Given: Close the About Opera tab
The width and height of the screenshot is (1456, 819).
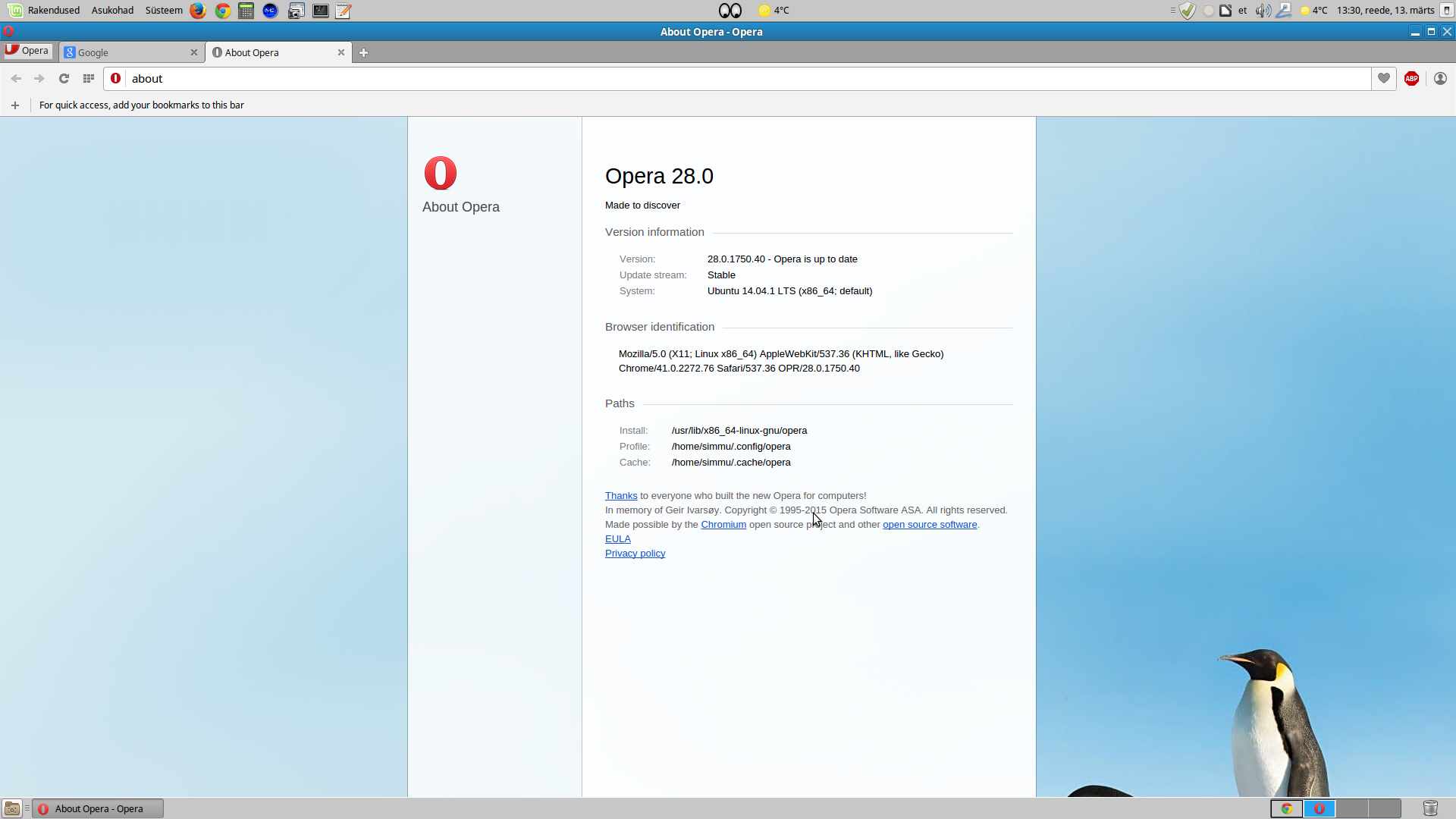Looking at the screenshot, I should tap(340, 52).
